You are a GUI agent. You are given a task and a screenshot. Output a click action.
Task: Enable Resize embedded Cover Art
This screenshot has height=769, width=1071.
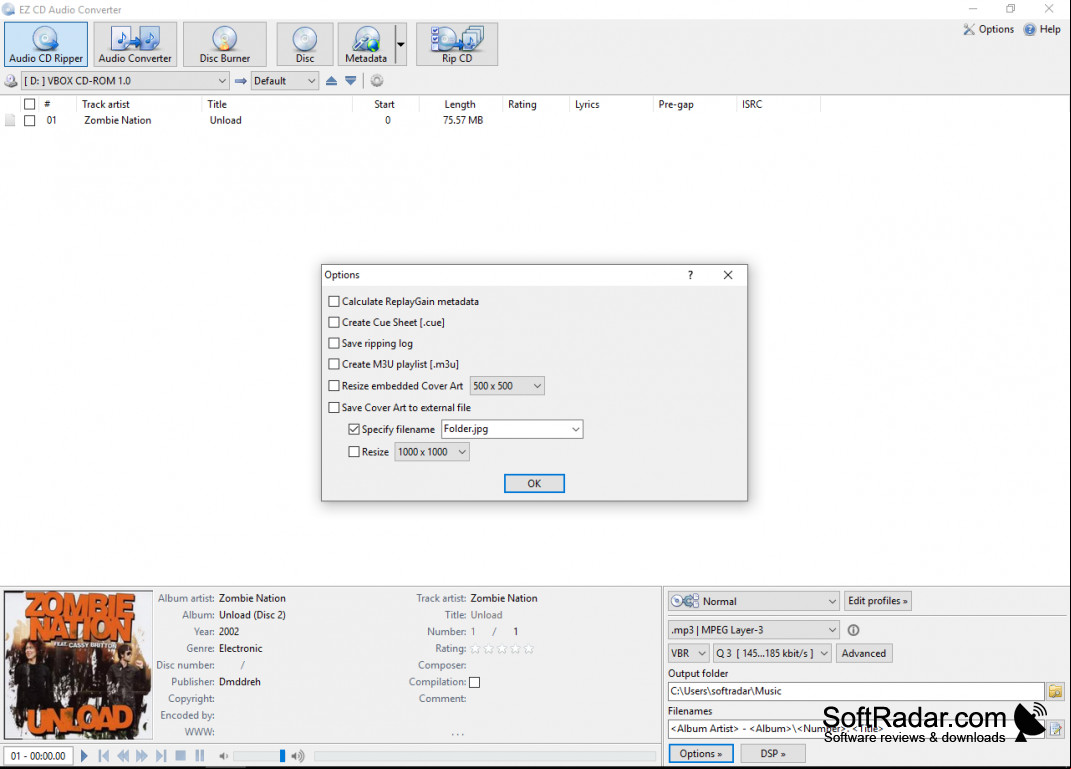(x=334, y=386)
